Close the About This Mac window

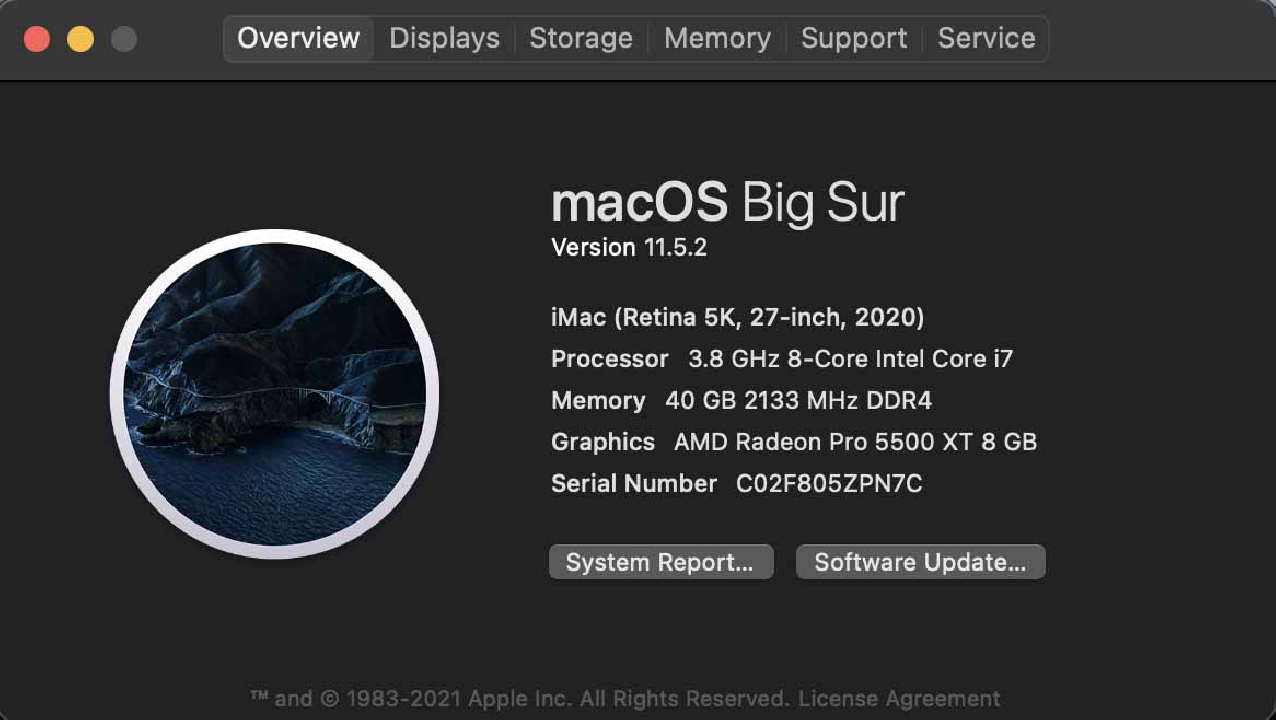pyautogui.click(x=38, y=39)
